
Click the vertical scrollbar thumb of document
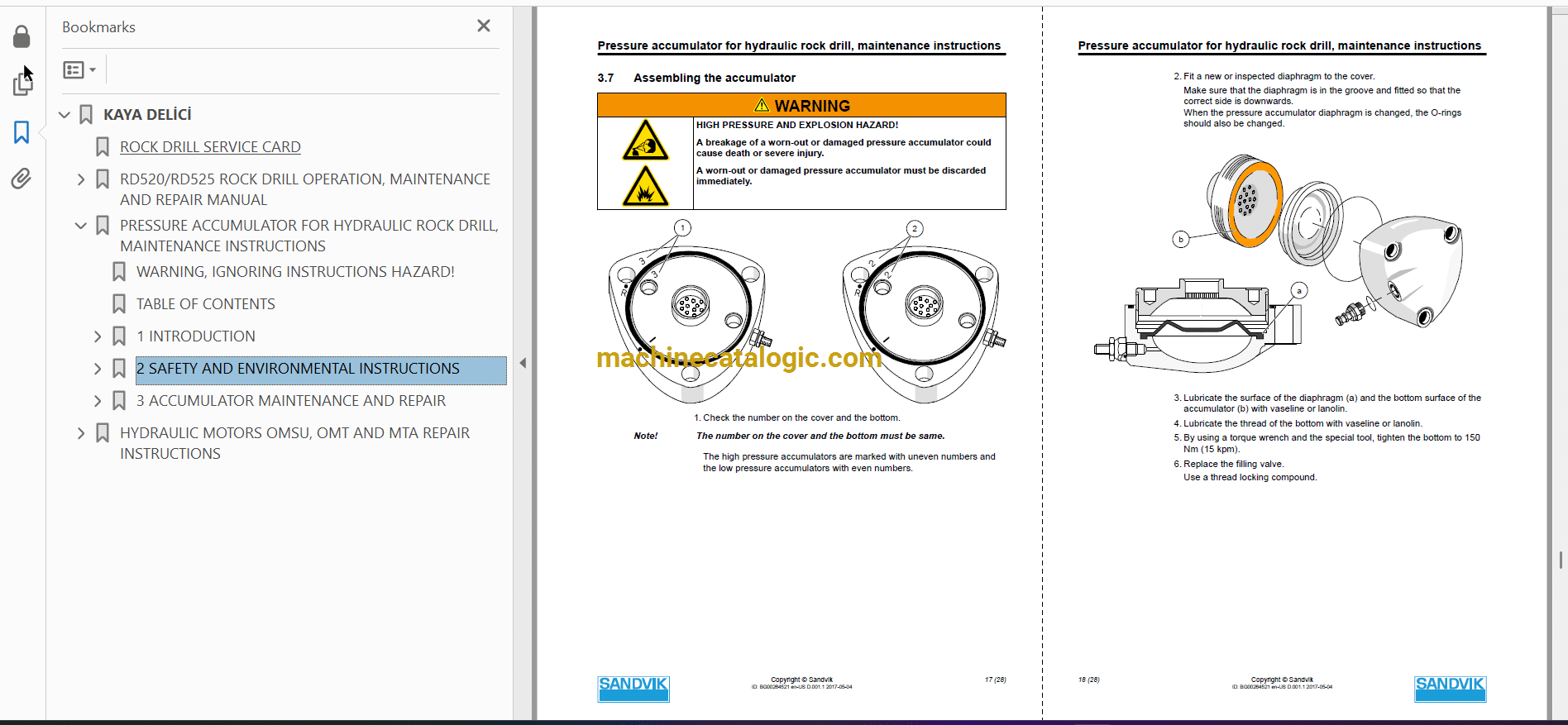coord(1561,560)
